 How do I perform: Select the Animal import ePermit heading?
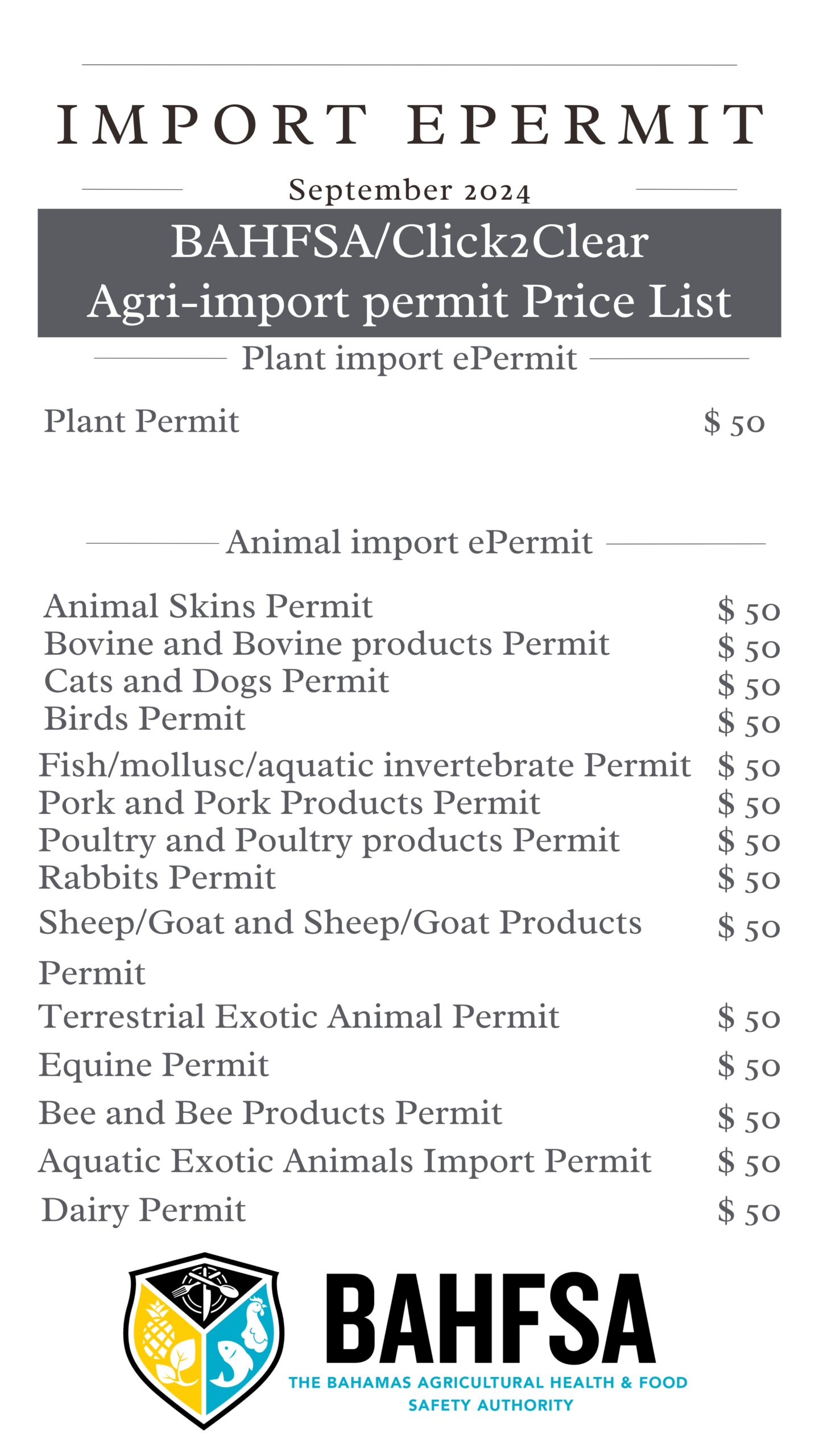coord(409,543)
